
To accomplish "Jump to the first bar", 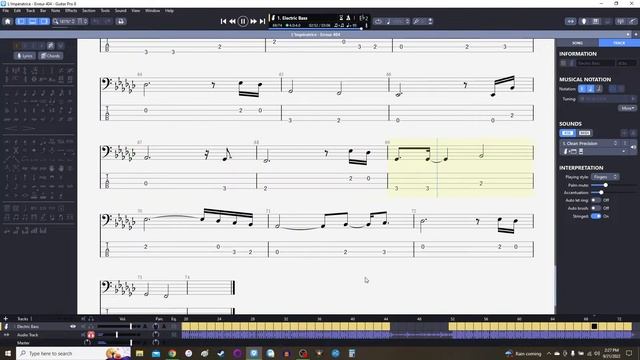I will tap(223, 21).
